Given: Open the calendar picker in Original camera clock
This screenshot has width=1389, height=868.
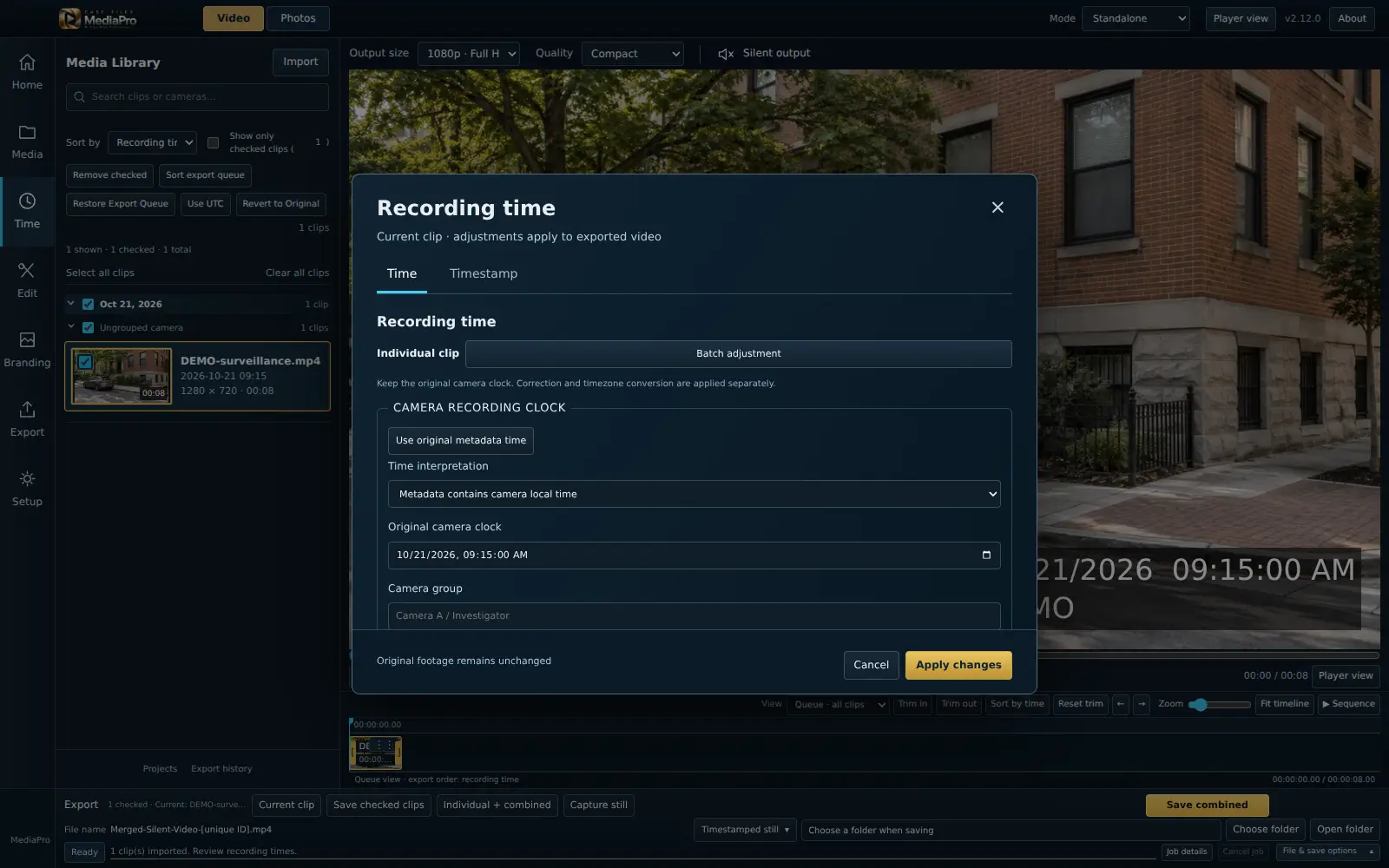Looking at the screenshot, I should point(986,556).
